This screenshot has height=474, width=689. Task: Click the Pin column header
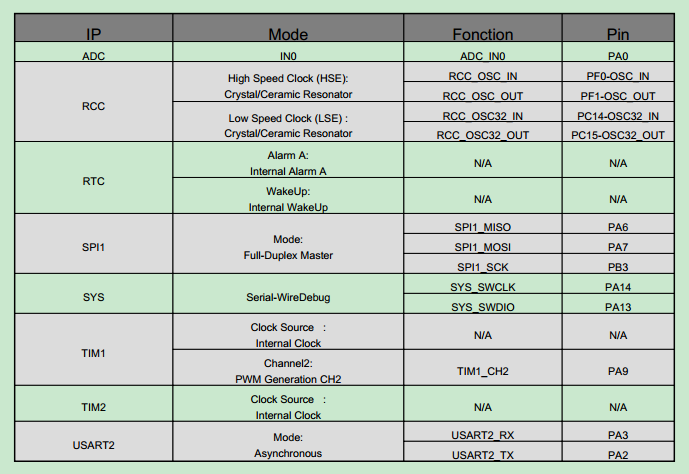pos(618,28)
